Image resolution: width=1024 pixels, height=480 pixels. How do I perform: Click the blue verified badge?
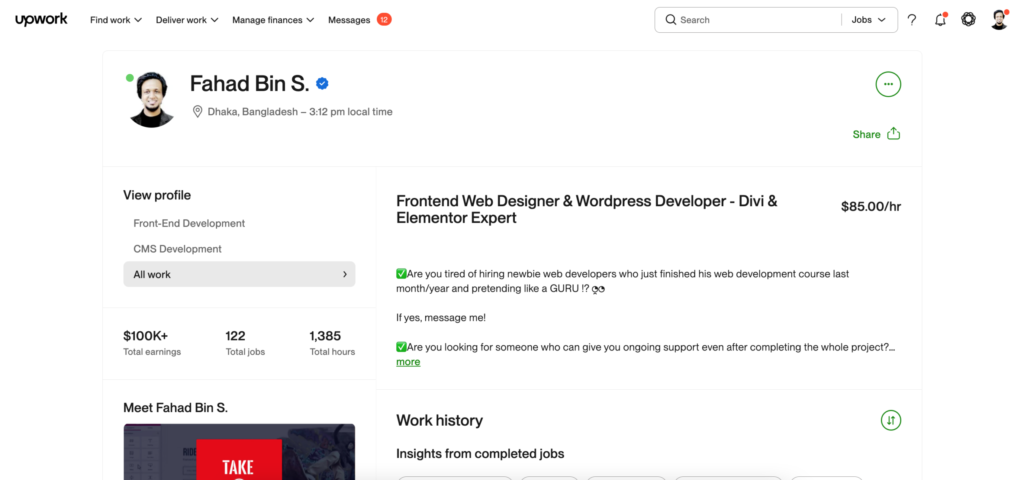(323, 84)
